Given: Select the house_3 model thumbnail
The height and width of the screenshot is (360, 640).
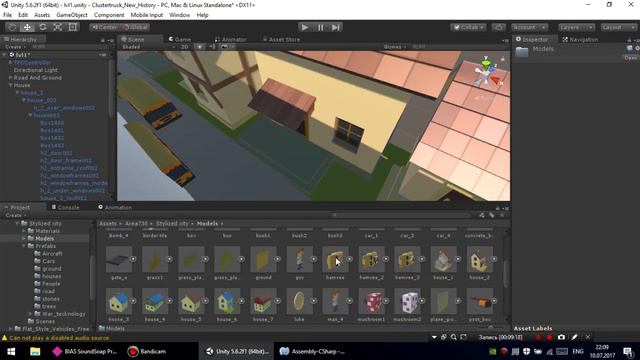Looking at the screenshot, I should click(119, 302).
